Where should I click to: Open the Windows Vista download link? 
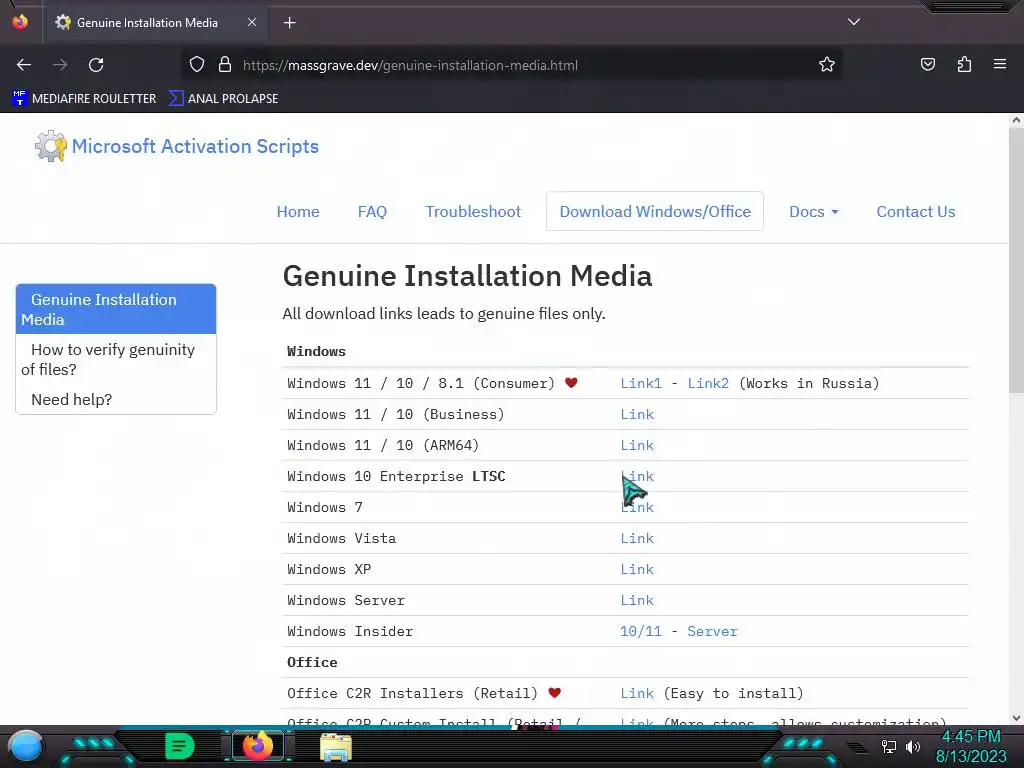[x=637, y=538]
